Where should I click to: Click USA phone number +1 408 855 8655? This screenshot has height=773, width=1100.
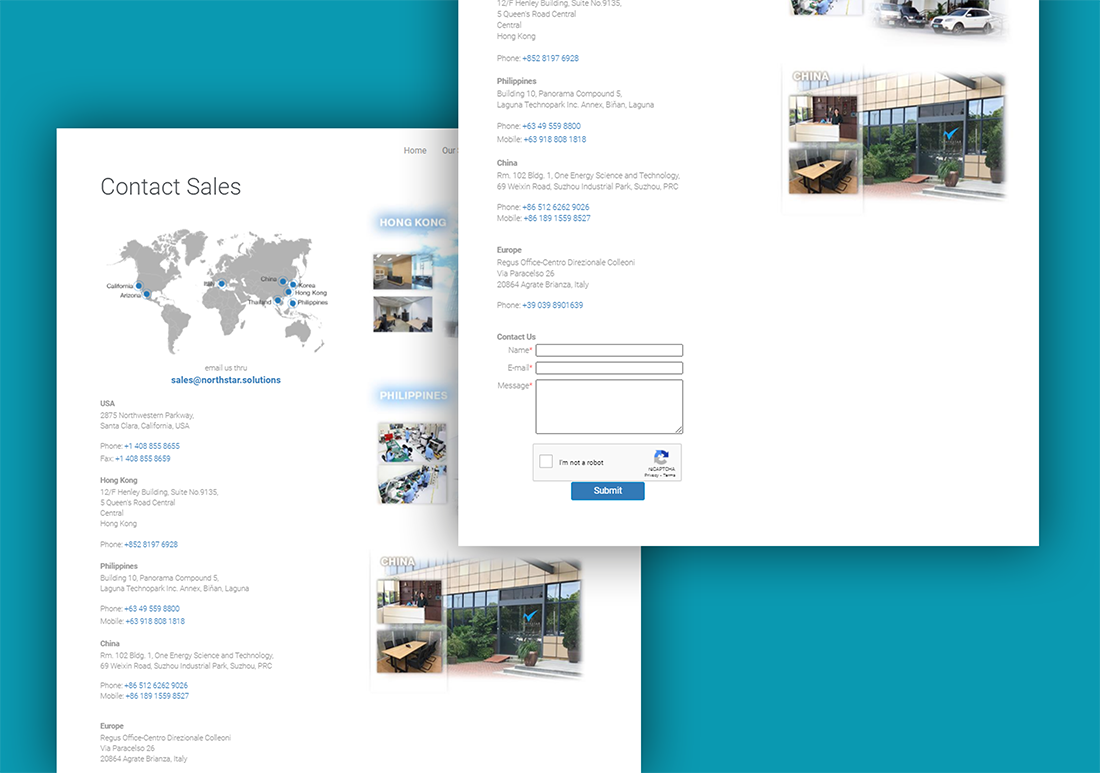152,446
